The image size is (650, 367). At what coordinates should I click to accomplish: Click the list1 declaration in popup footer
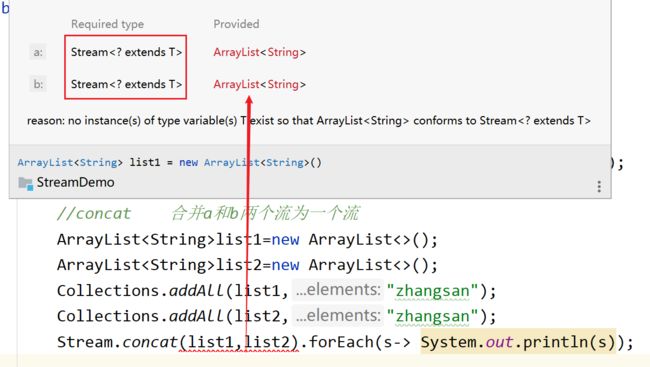point(169,162)
